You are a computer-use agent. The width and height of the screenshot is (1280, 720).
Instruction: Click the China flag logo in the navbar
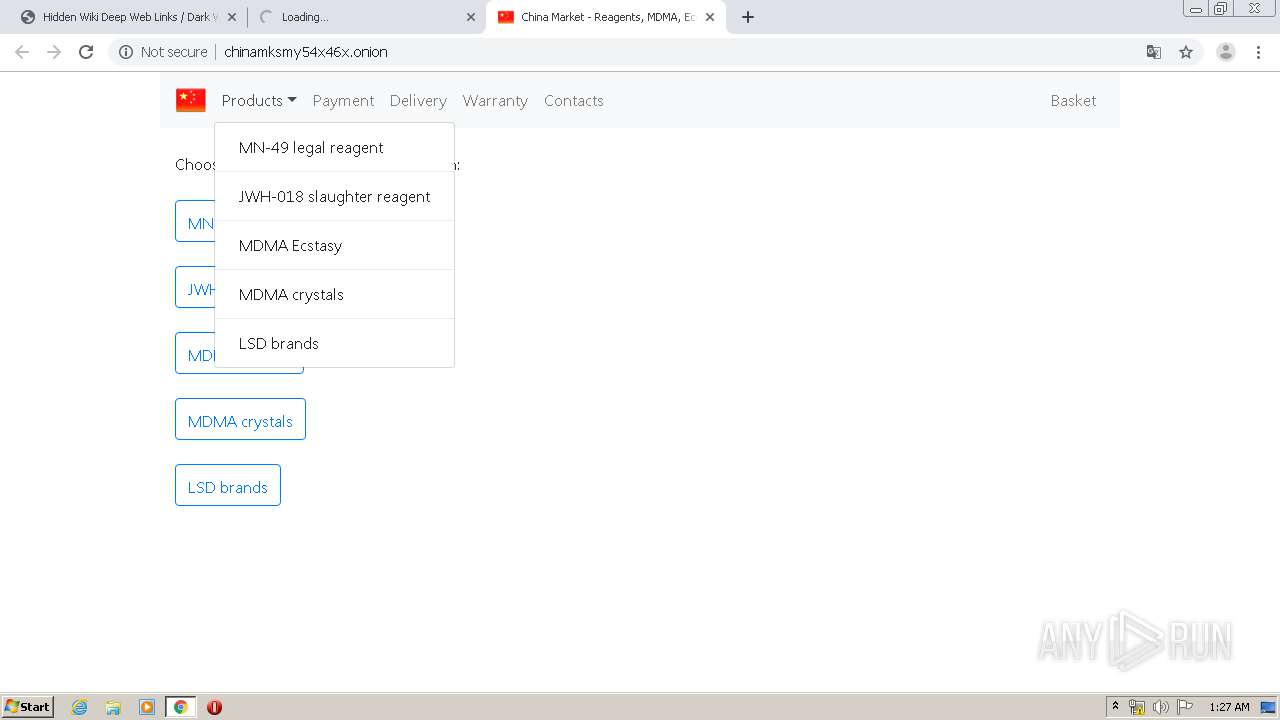191,100
